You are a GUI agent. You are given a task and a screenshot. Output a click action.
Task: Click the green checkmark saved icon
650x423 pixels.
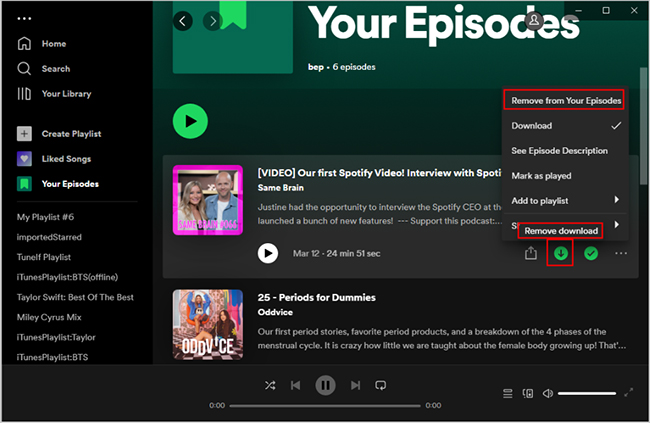[591, 253]
